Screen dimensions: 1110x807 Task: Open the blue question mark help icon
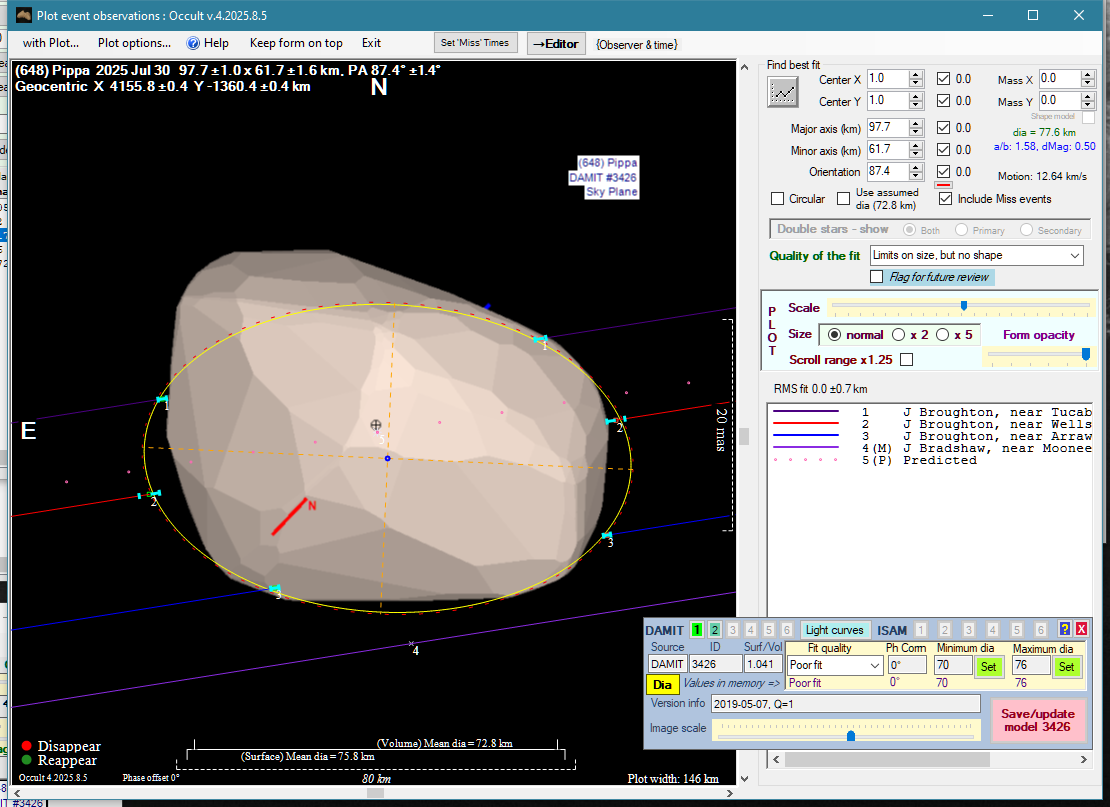point(1065,629)
